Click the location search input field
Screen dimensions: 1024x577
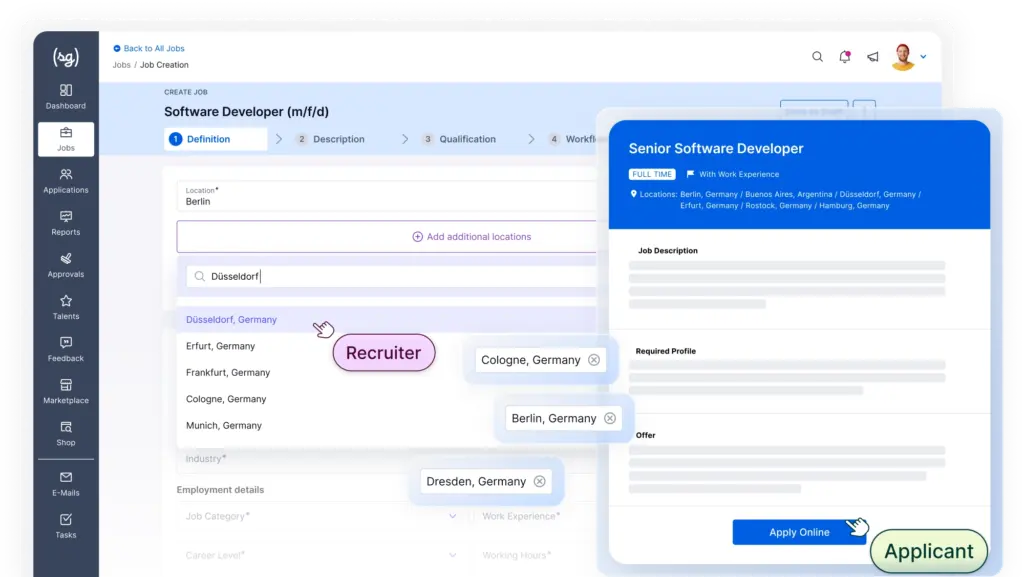tap(390, 276)
